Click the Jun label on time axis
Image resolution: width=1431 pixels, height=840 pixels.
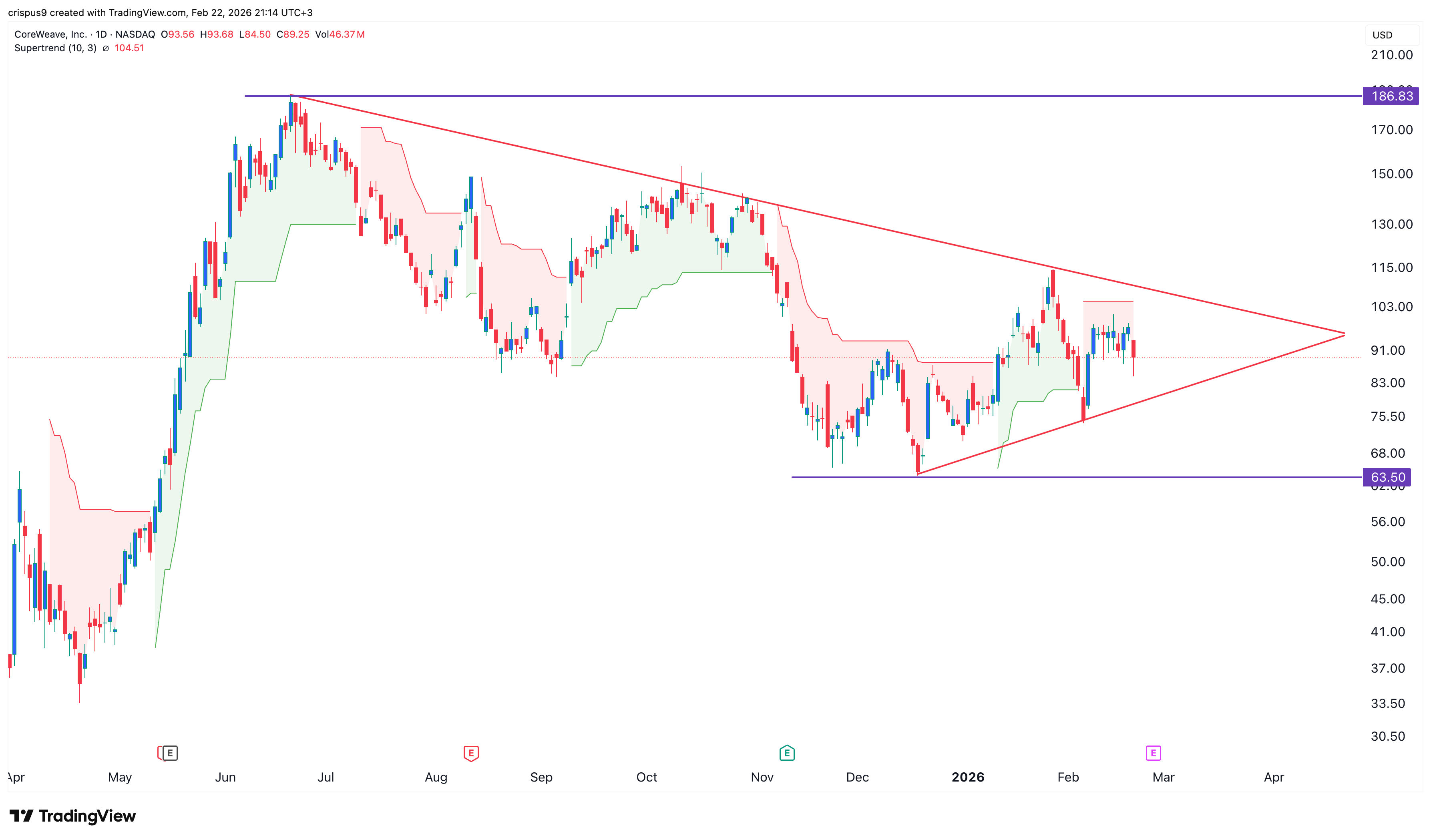click(x=225, y=777)
